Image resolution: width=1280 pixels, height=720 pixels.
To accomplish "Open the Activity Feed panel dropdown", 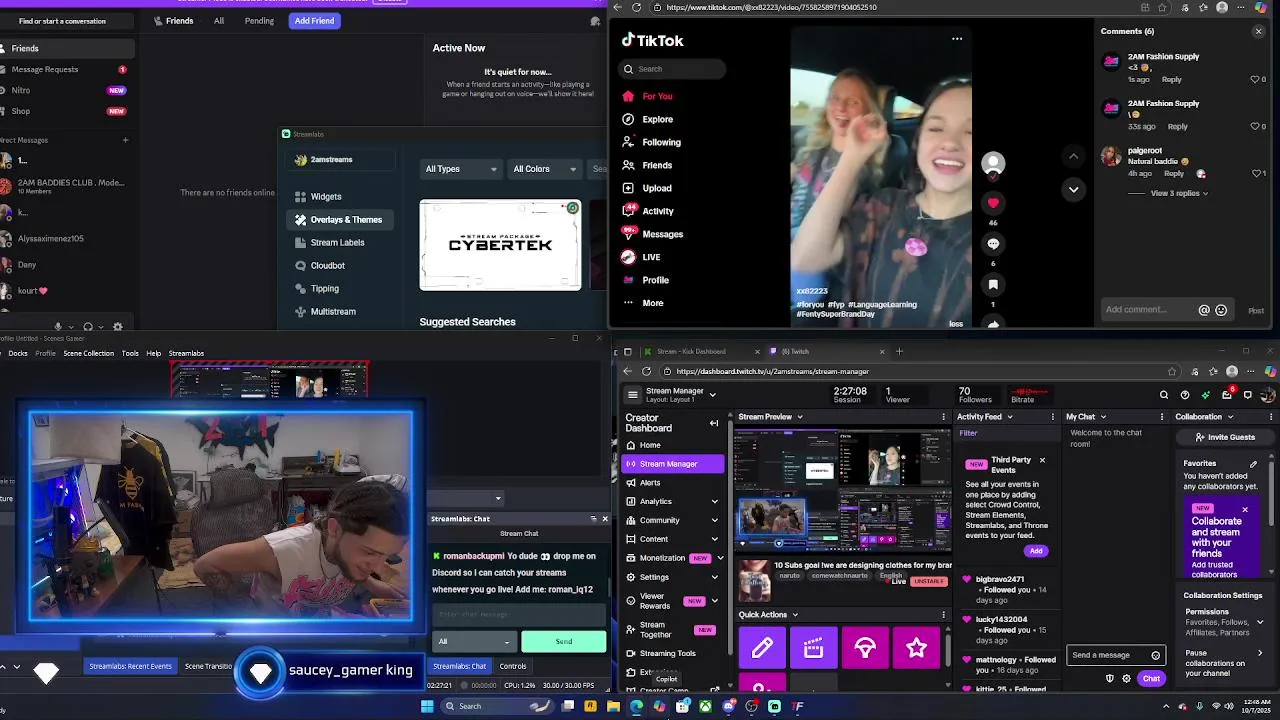I will [x=1010, y=417].
